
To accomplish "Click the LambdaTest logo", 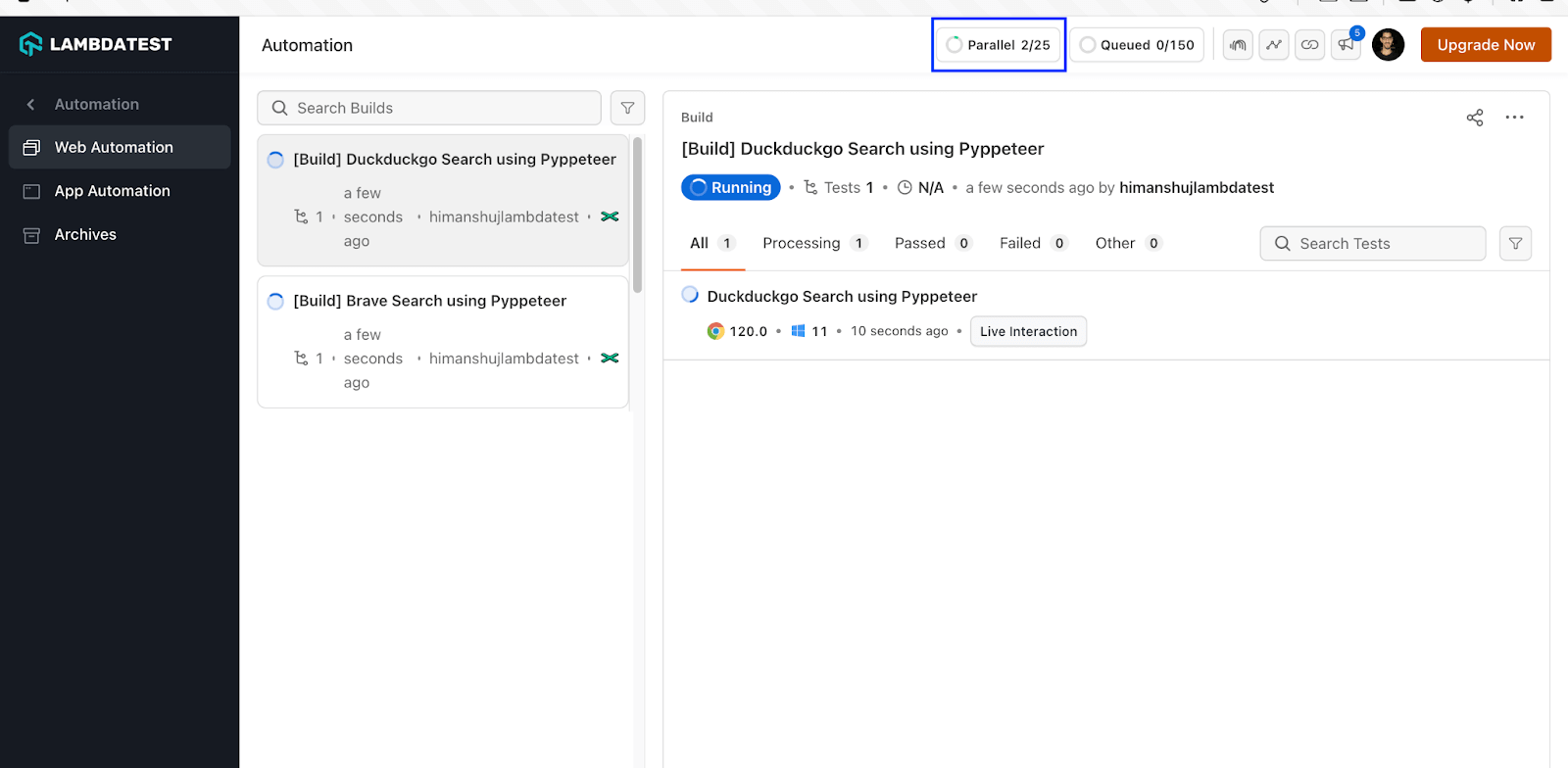I will click(x=96, y=44).
